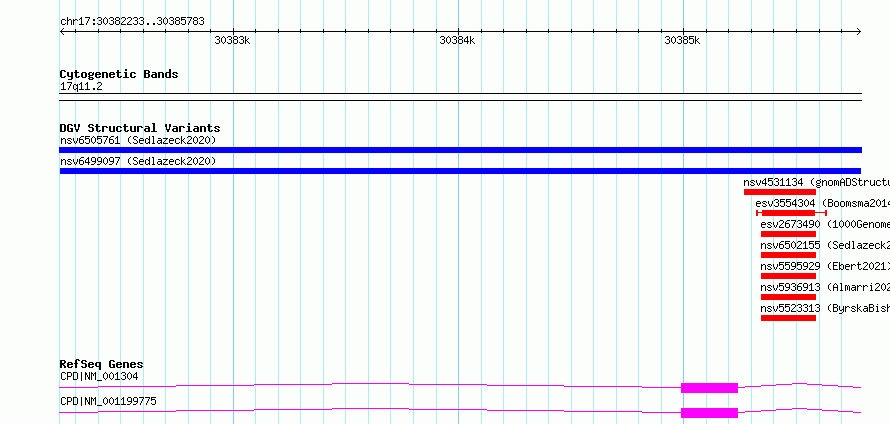Select the CPD|NM_001304 transcript label
Image resolution: width=890 pixels, height=424 pixels.
coord(99,376)
